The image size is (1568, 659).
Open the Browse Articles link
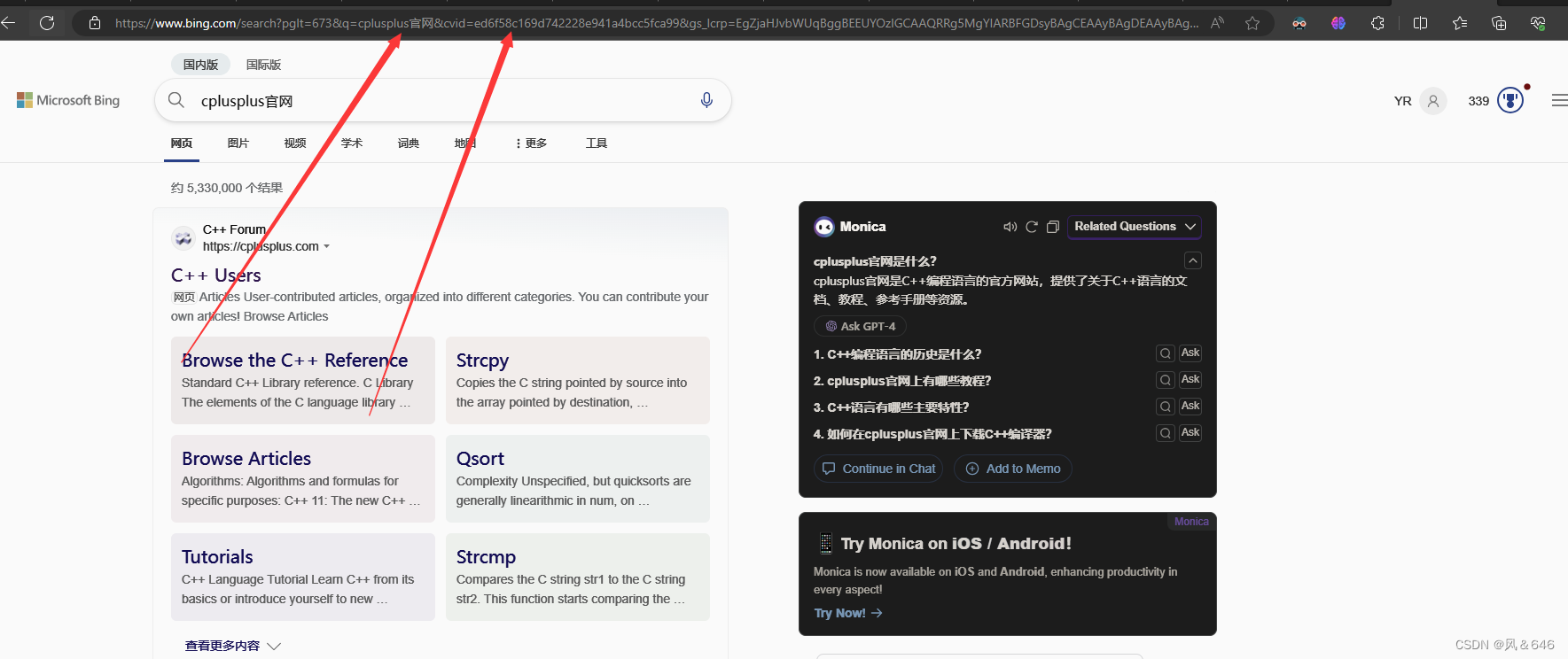coord(246,459)
